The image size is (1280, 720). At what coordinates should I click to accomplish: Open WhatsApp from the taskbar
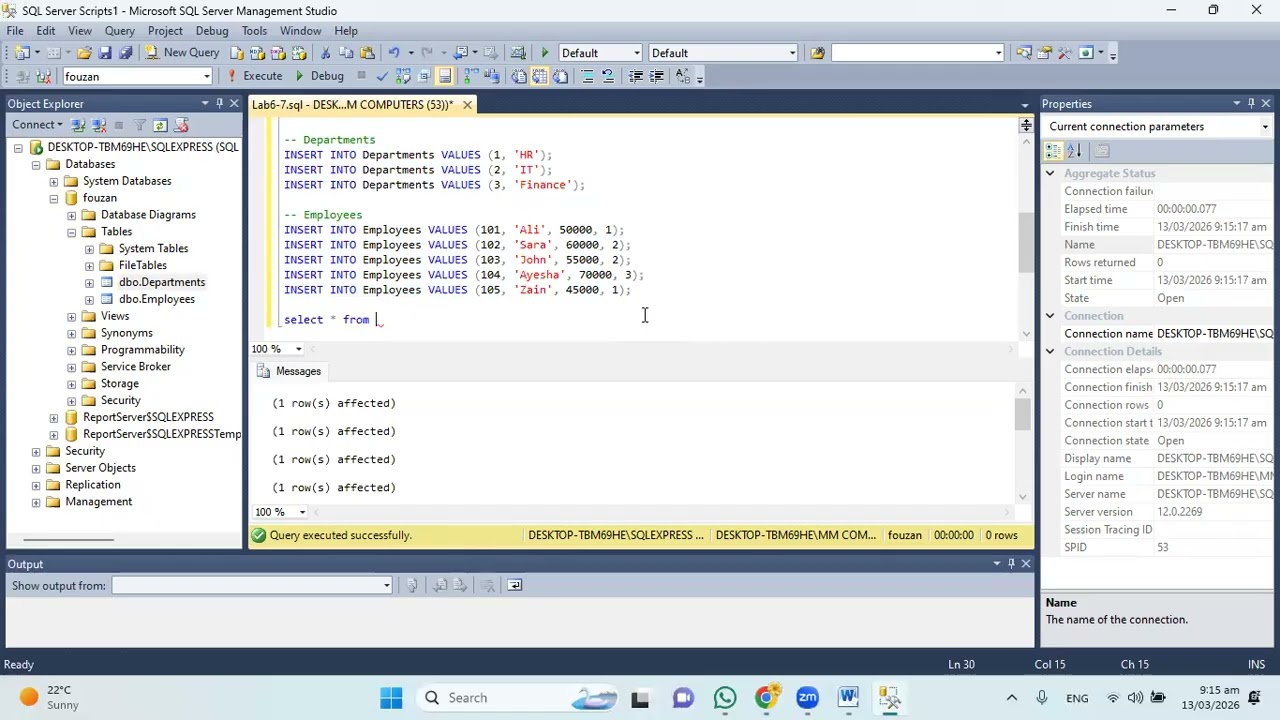(724, 698)
